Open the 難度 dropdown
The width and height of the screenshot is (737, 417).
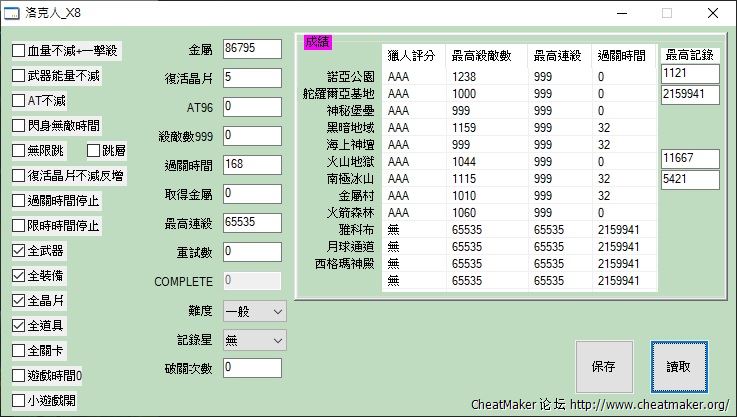pos(254,311)
